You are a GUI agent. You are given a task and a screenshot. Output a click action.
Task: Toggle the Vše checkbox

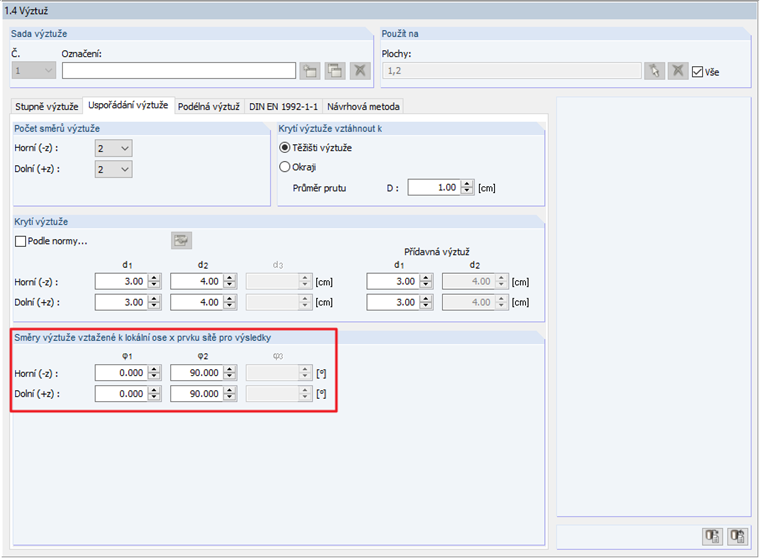[697, 72]
